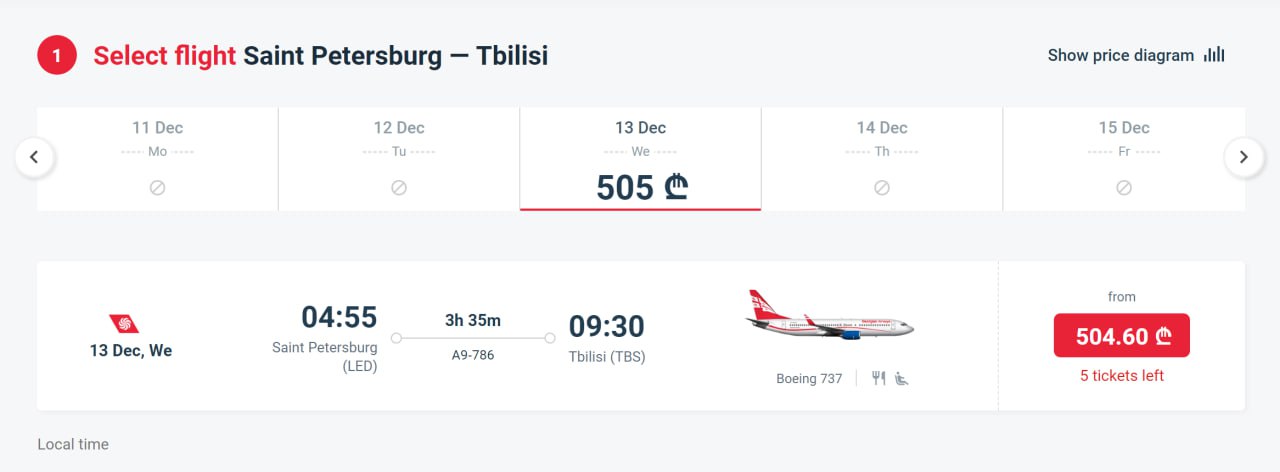Screen dimensions: 1280x472
Task: Click the seat comfort icon
Action: [x=902, y=378]
